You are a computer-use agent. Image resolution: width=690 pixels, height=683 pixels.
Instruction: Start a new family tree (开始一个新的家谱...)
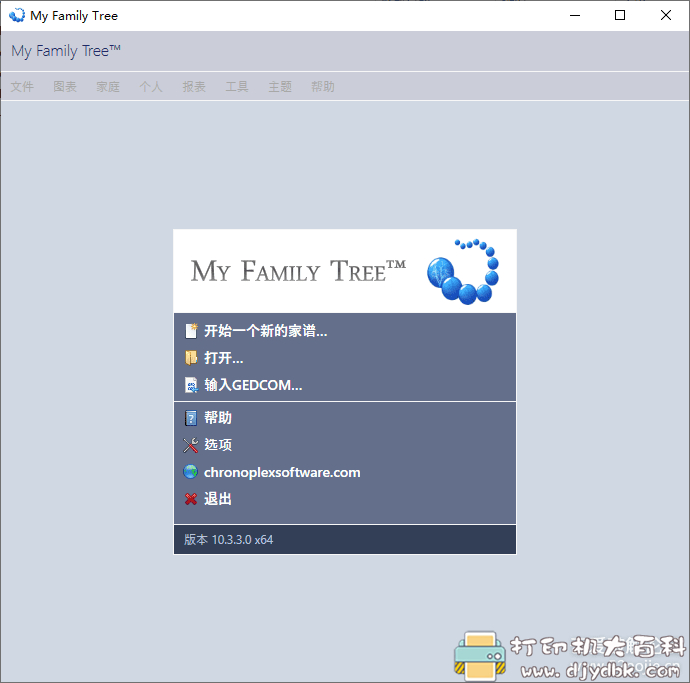265,331
